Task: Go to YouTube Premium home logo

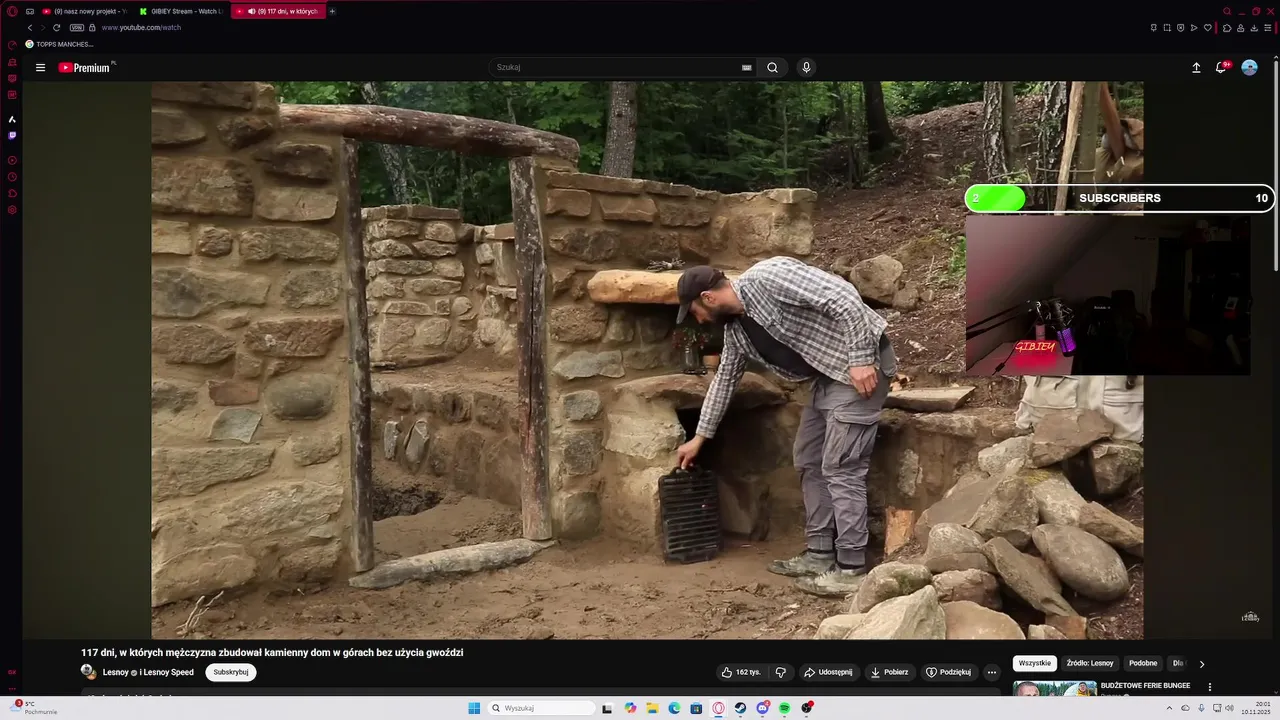Action: pyautogui.click(x=86, y=68)
